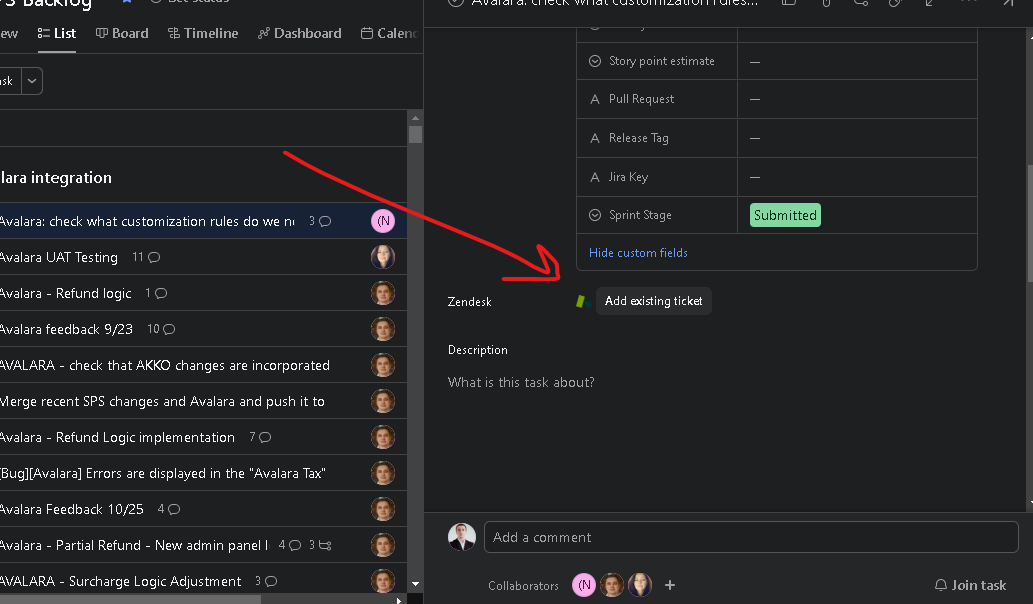The image size is (1033, 604).
Task: Open the Calendar view tab
Action: [389, 33]
